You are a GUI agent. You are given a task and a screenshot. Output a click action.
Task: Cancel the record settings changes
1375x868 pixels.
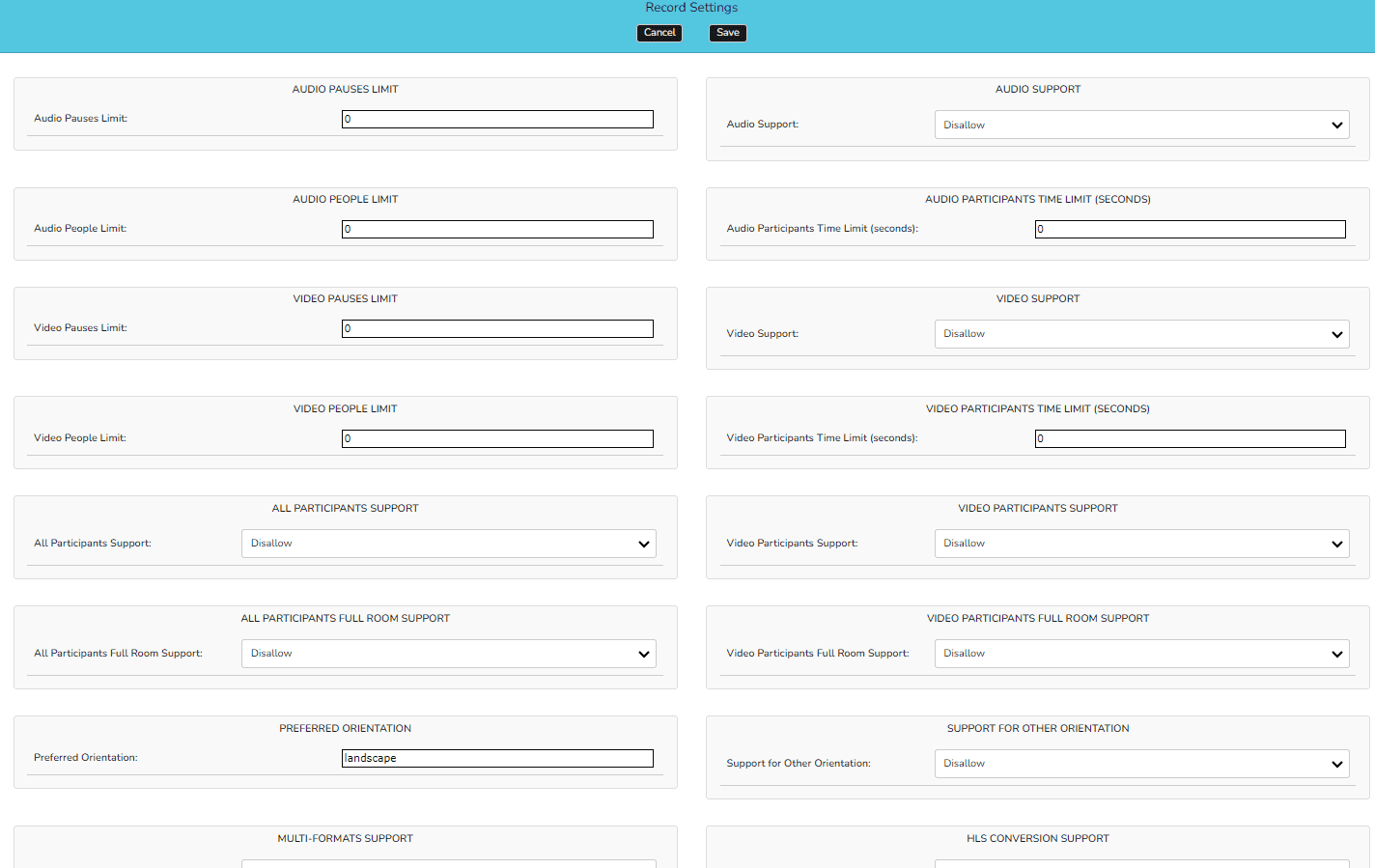tap(659, 32)
